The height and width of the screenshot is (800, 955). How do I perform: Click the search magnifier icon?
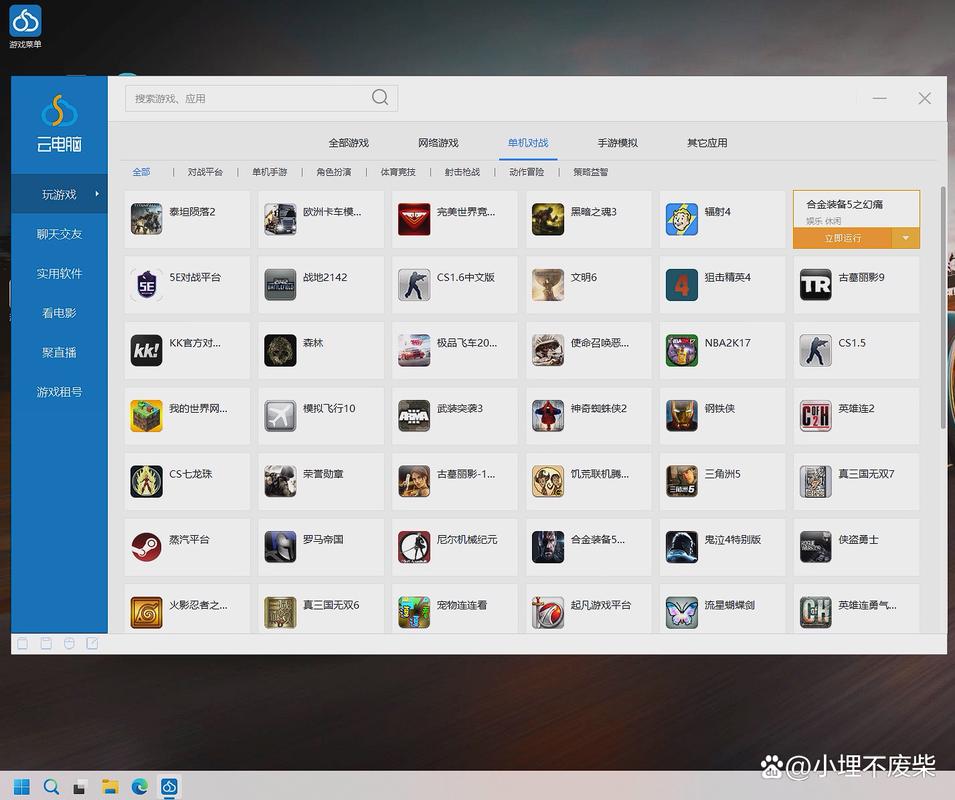point(380,97)
